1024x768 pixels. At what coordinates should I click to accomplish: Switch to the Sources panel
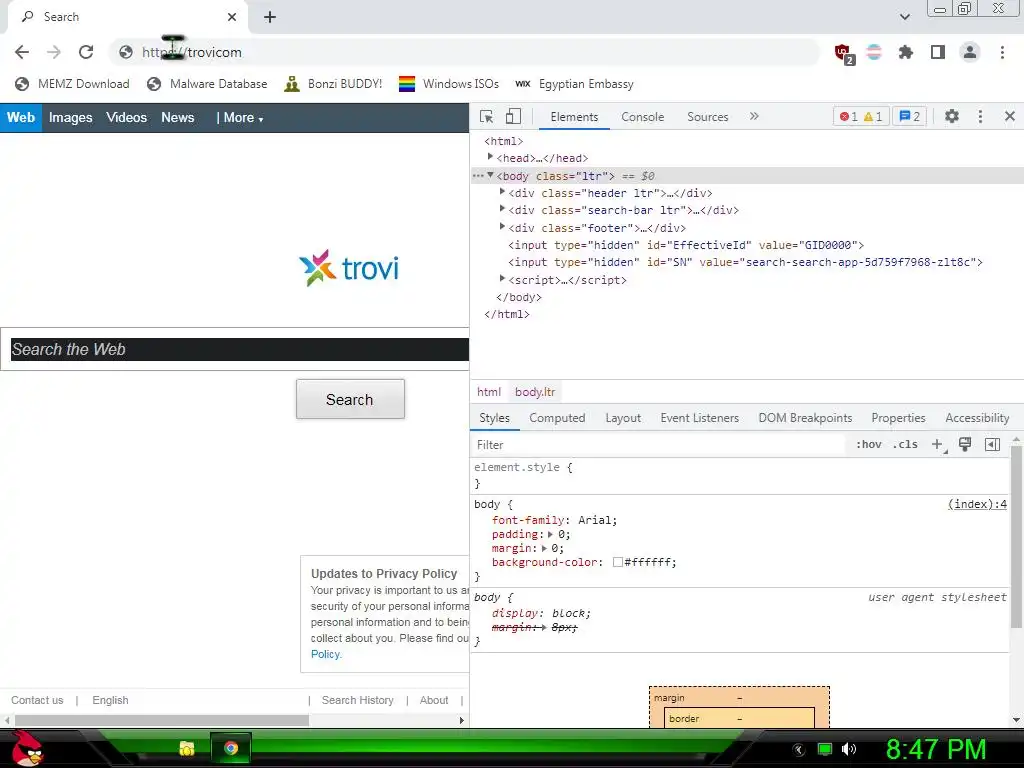click(707, 117)
